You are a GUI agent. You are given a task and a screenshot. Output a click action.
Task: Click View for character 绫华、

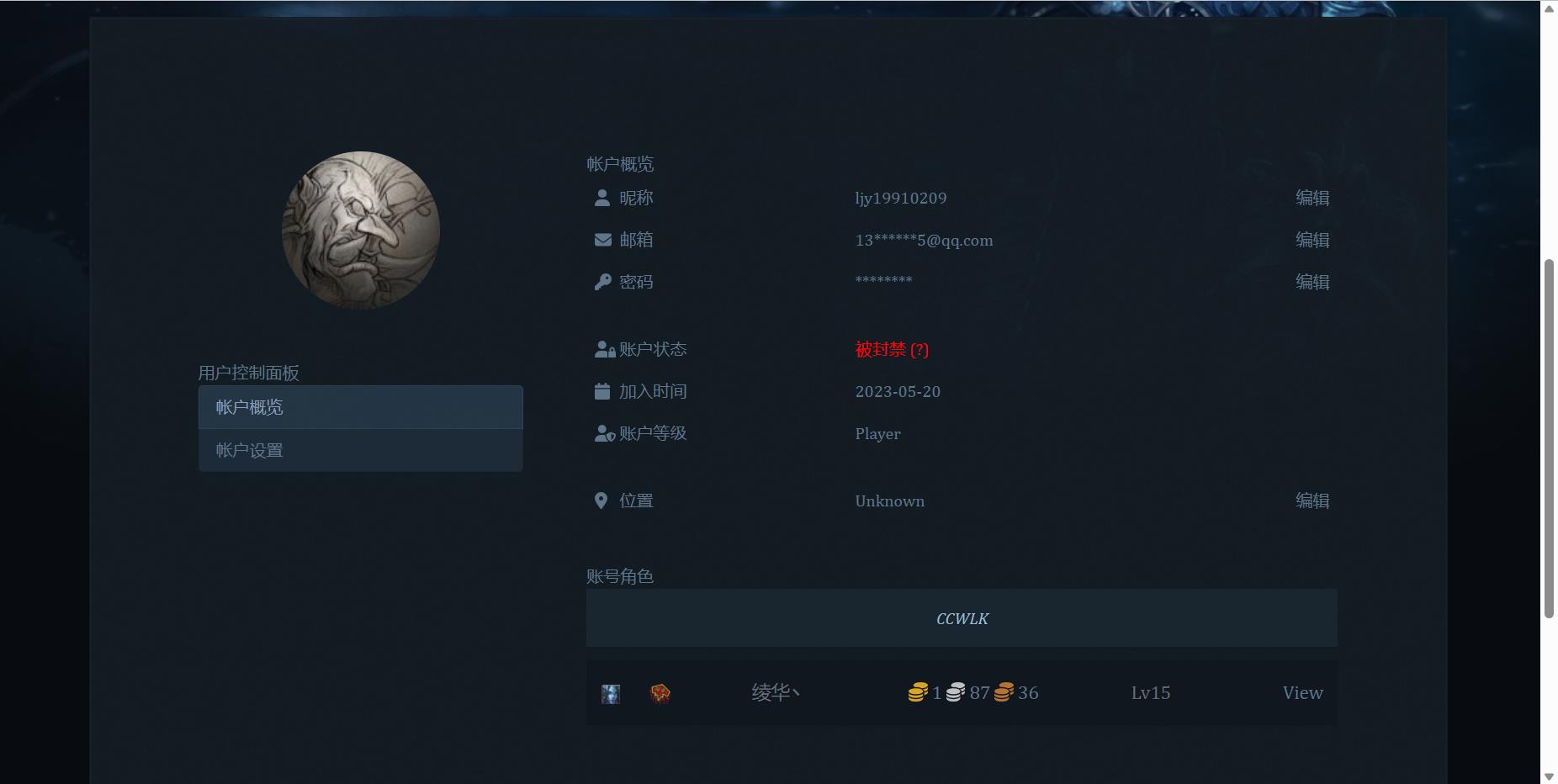point(1301,691)
